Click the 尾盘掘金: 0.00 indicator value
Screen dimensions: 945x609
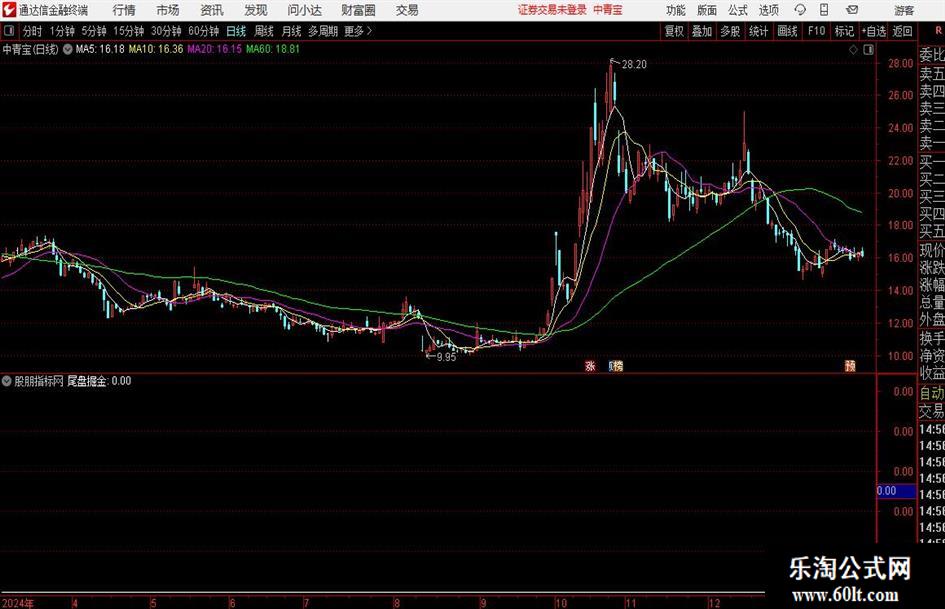99,381
